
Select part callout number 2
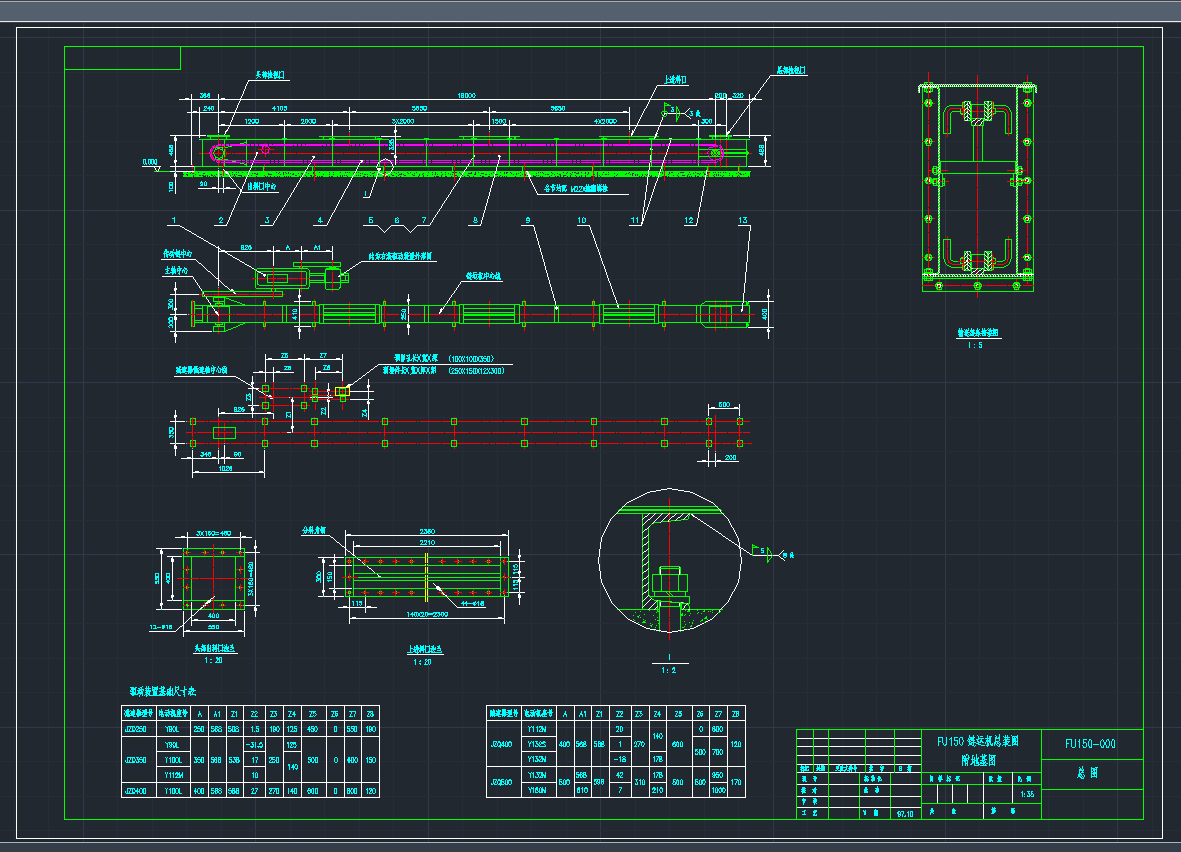tap(219, 220)
